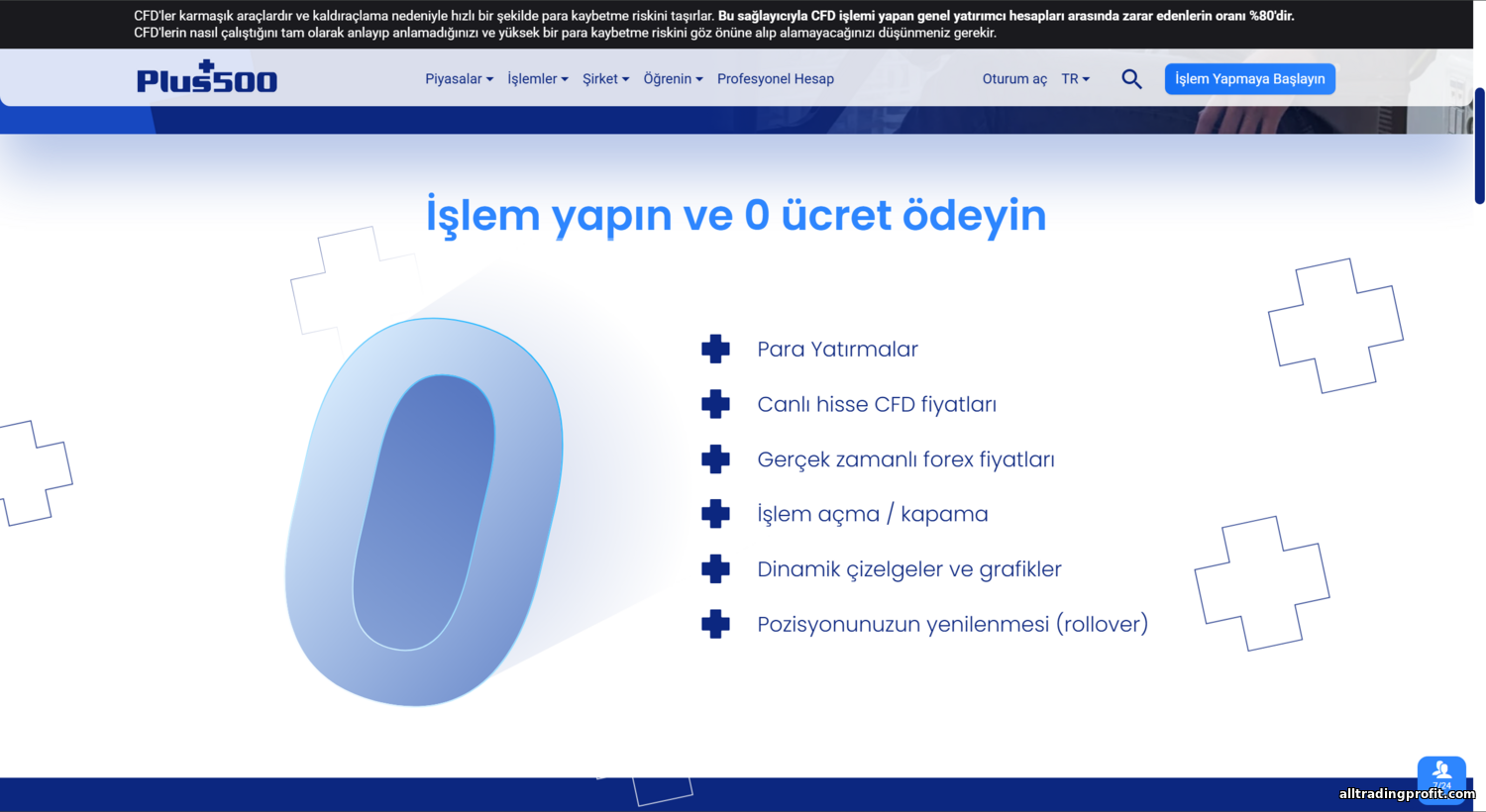The width and height of the screenshot is (1486, 812).
Task: Click the page's vertical scrollbar thumb
Action: coord(1479,146)
